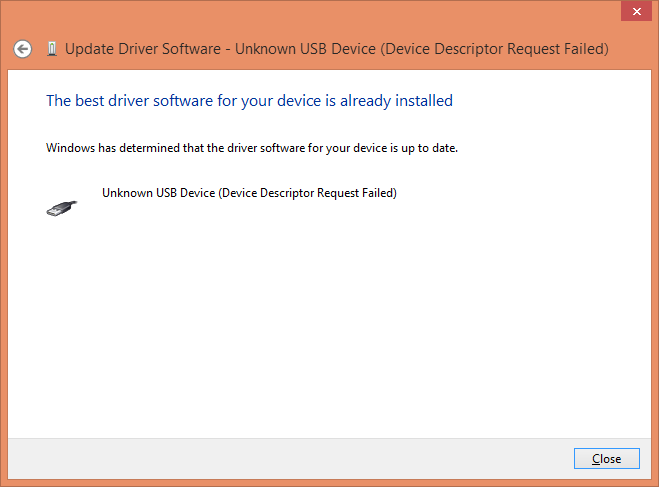Select the 'Unknown USB Device' label beside plug icon
The height and width of the screenshot is (487, 659).
pyautogui.click(x=249, y=193)
